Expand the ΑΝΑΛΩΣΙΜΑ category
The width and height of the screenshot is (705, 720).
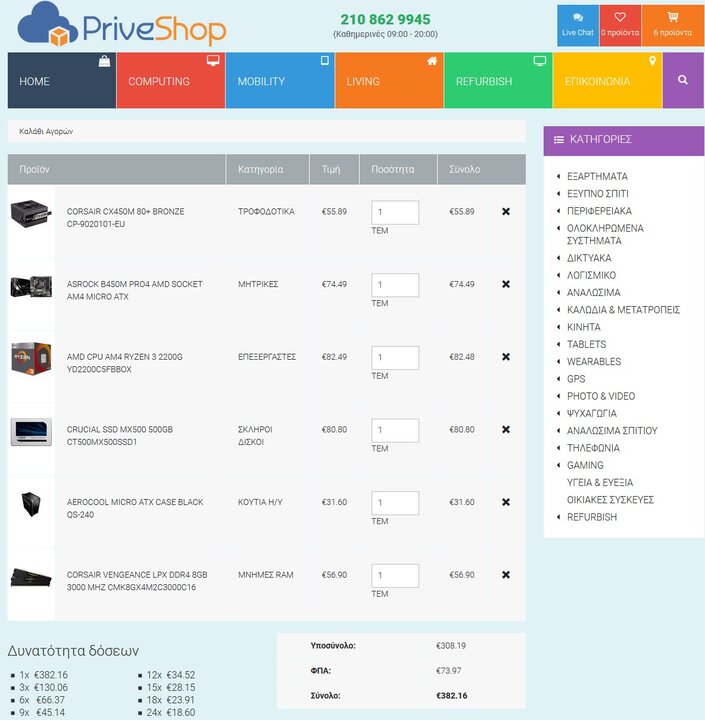pos(593,292)
